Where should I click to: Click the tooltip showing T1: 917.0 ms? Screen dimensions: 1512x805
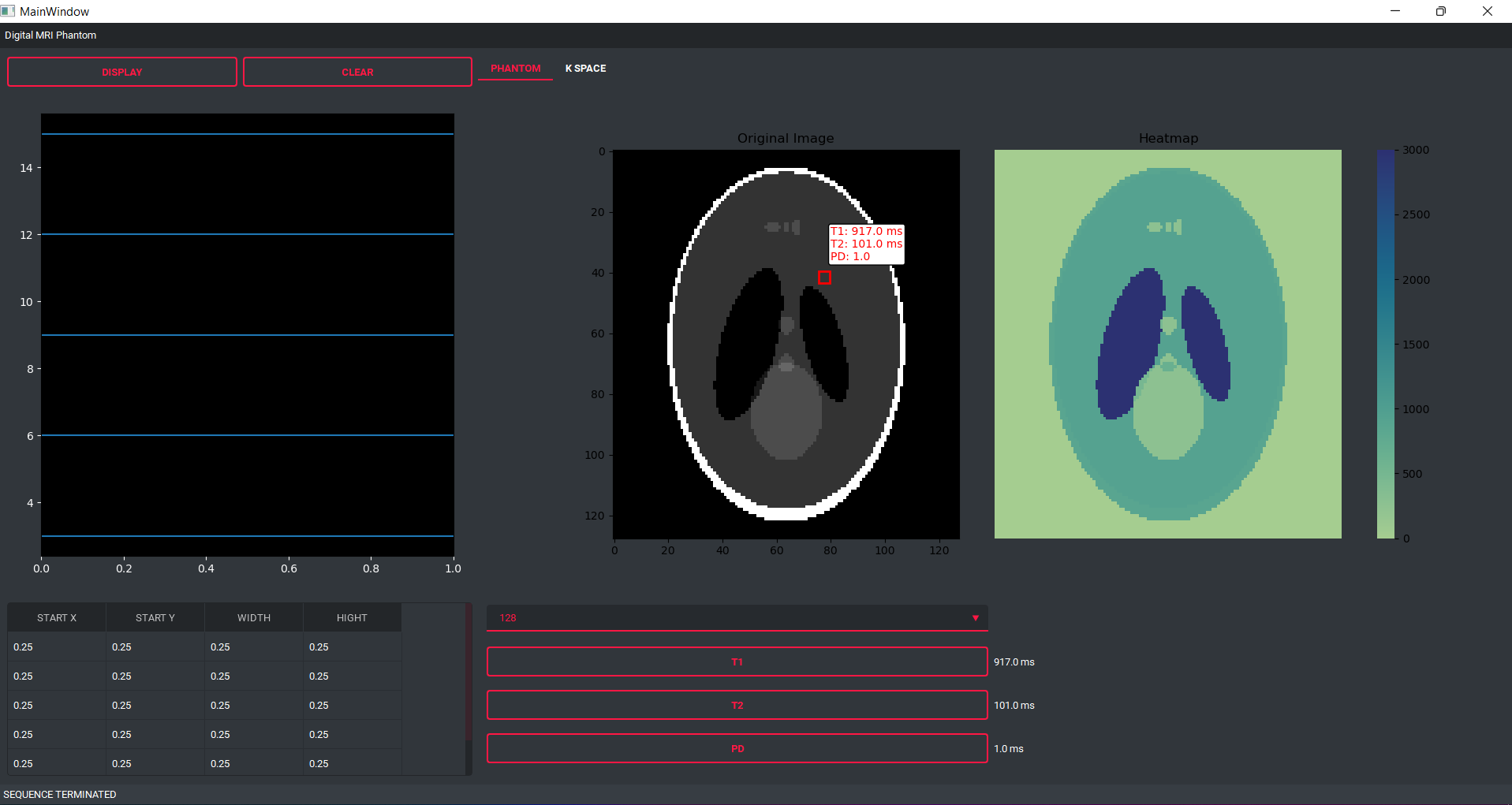[866, 244]
